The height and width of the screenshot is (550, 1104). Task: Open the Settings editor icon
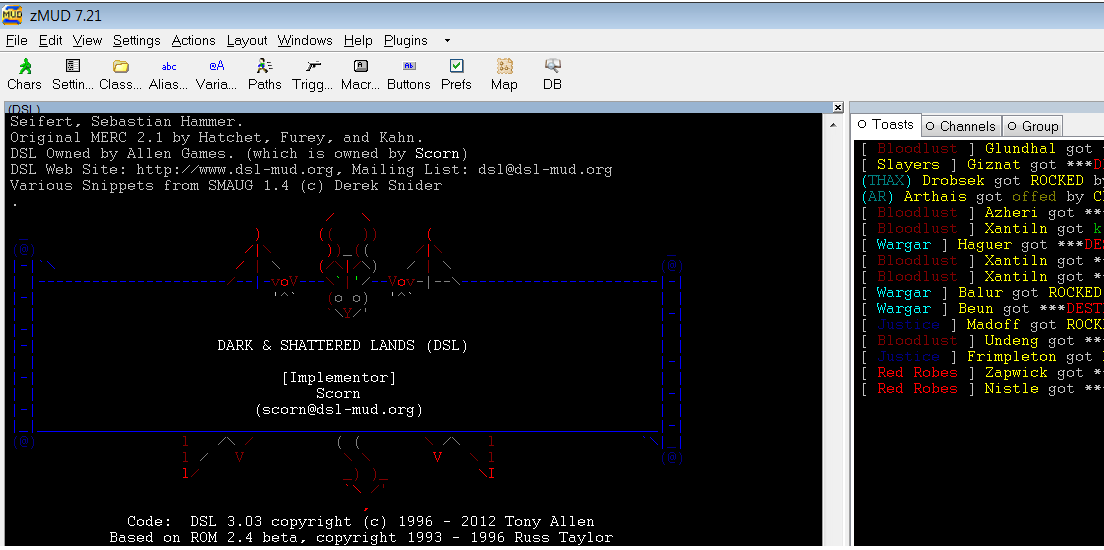point(73,75)
